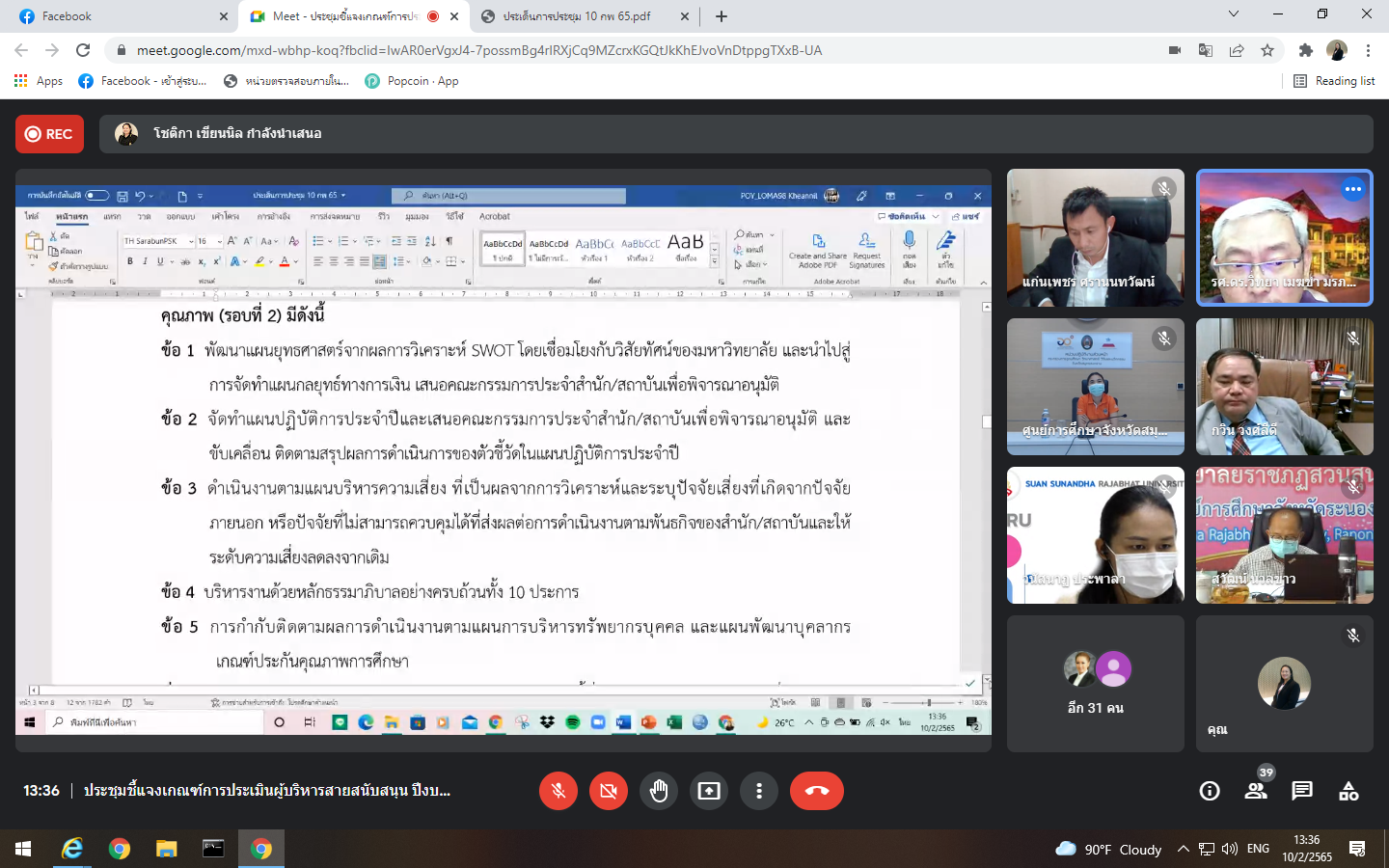Turn on the camera in Meet
The image size is (1389, 868).
(608, 791)
